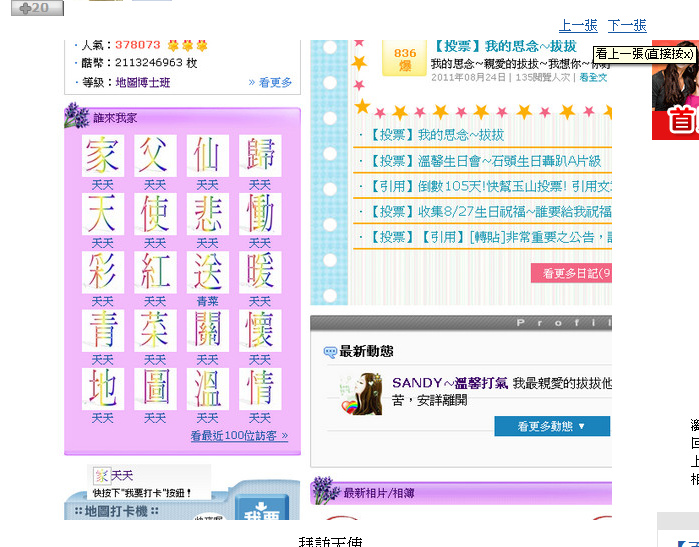Open the 青菜 visitor name link

point(208,301)
